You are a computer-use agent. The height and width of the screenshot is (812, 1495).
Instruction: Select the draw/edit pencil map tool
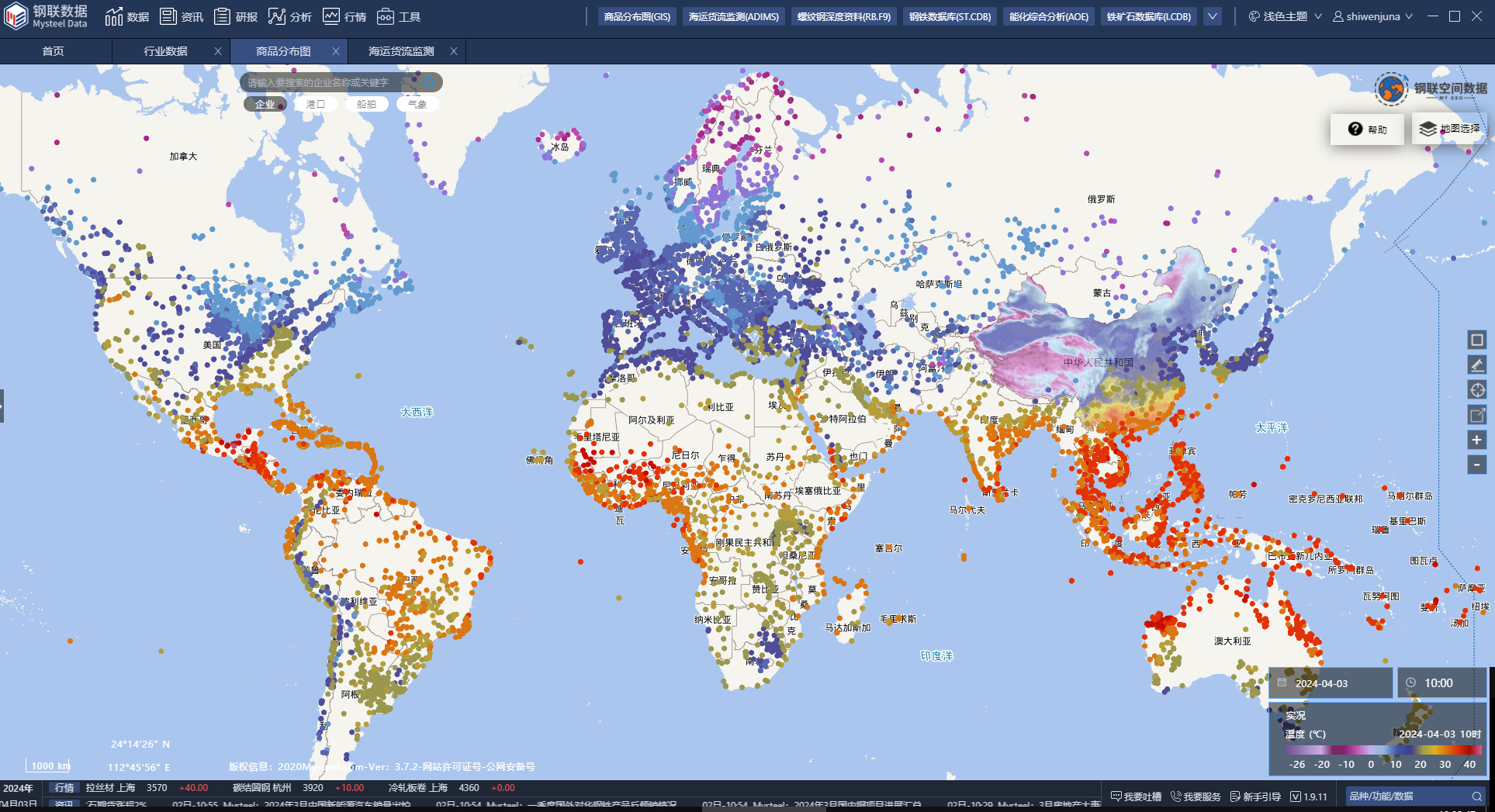(x=1476, y=365)
